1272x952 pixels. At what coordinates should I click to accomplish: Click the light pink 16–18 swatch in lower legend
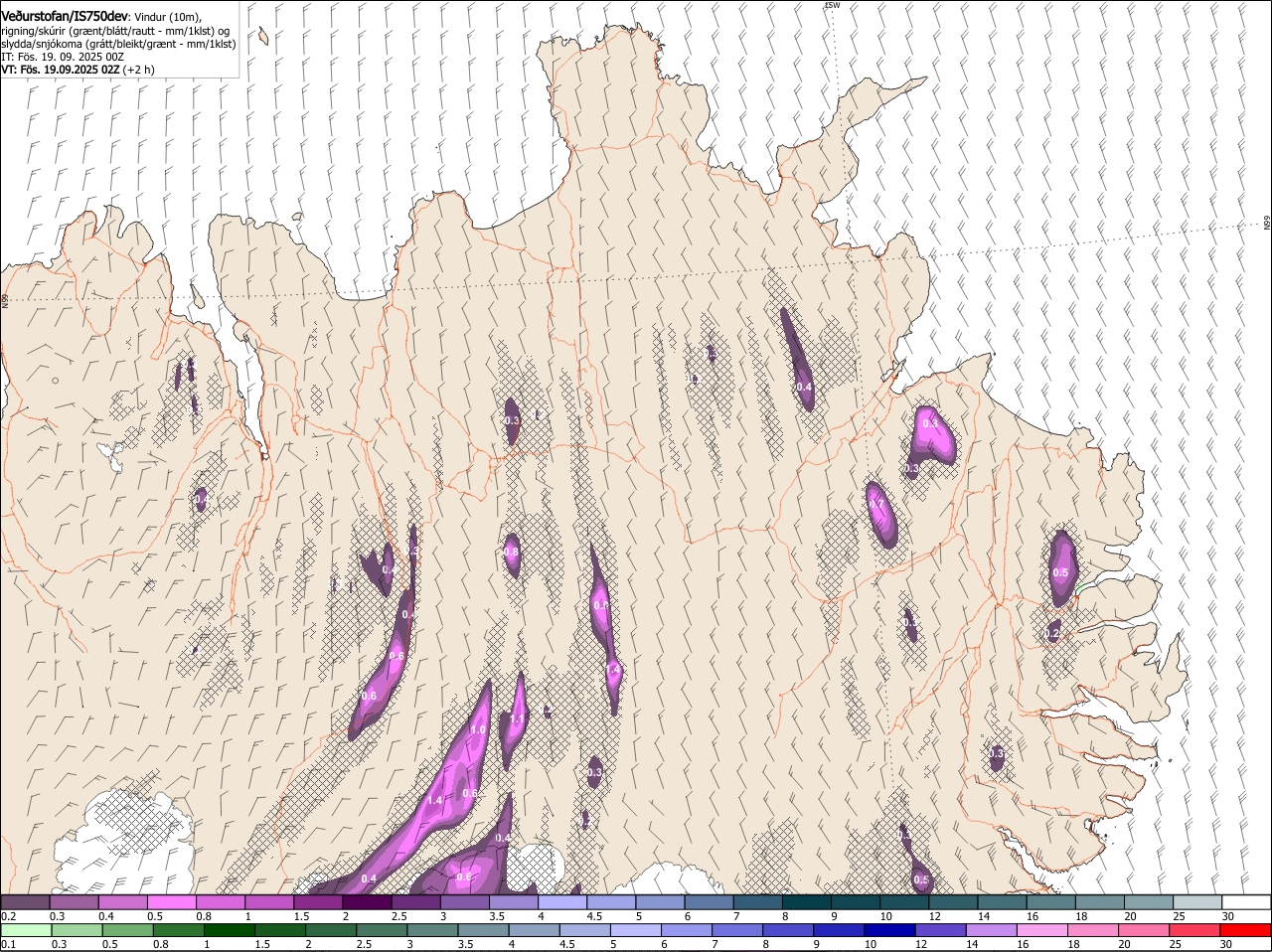pos(1042,930)
